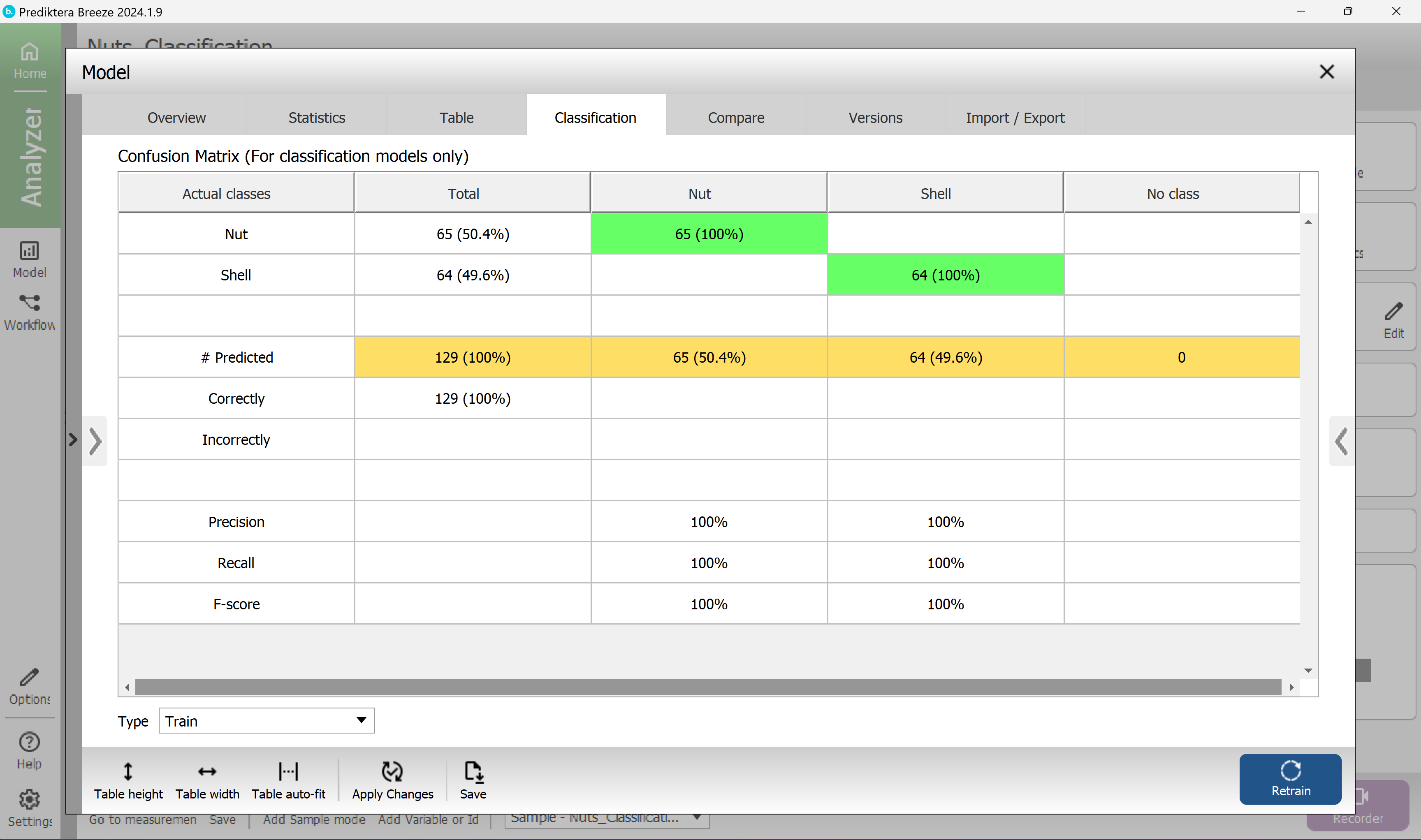Expand the left panel chevron arrow

[x=95, y=441]
